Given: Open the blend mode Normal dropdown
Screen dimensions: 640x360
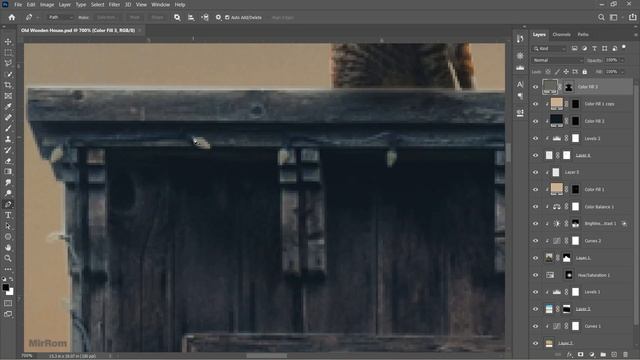Looking at the screenshot, I should (558, 60).
